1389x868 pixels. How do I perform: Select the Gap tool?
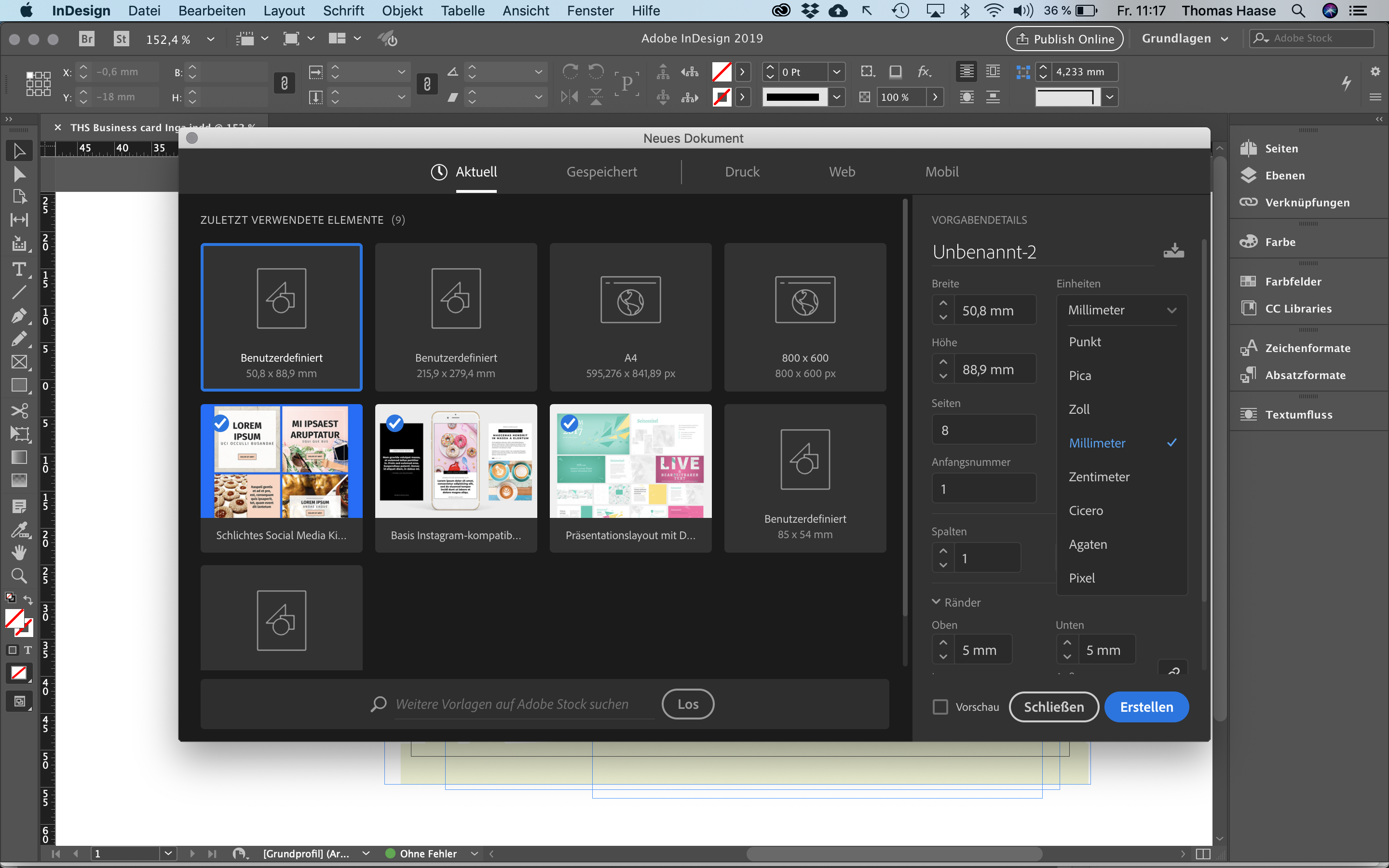pyautogui.click(x=19, y=220)
